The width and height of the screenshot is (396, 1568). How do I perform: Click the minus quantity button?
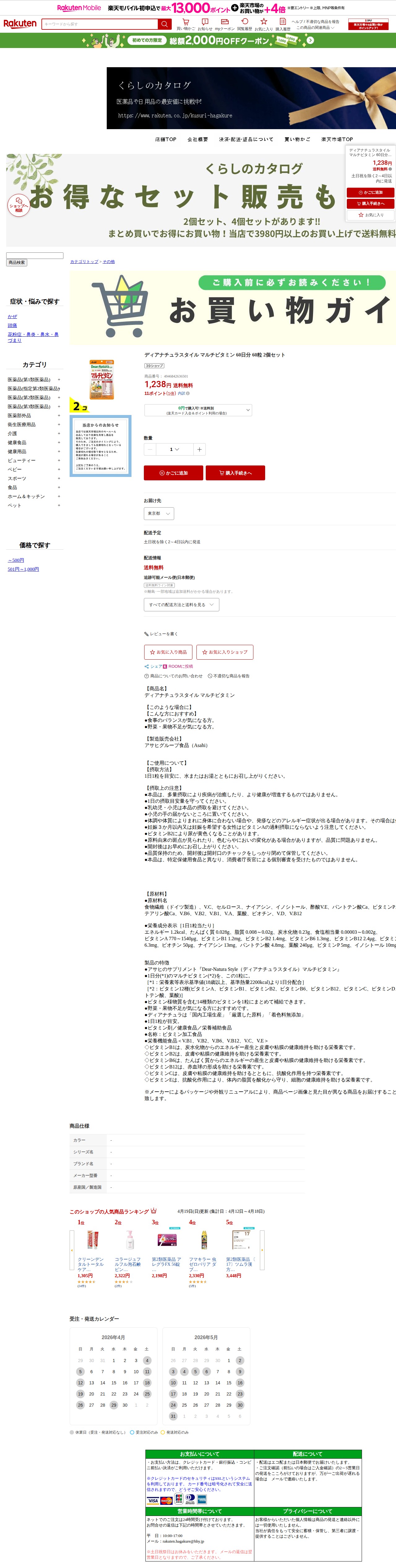(150, 449)
